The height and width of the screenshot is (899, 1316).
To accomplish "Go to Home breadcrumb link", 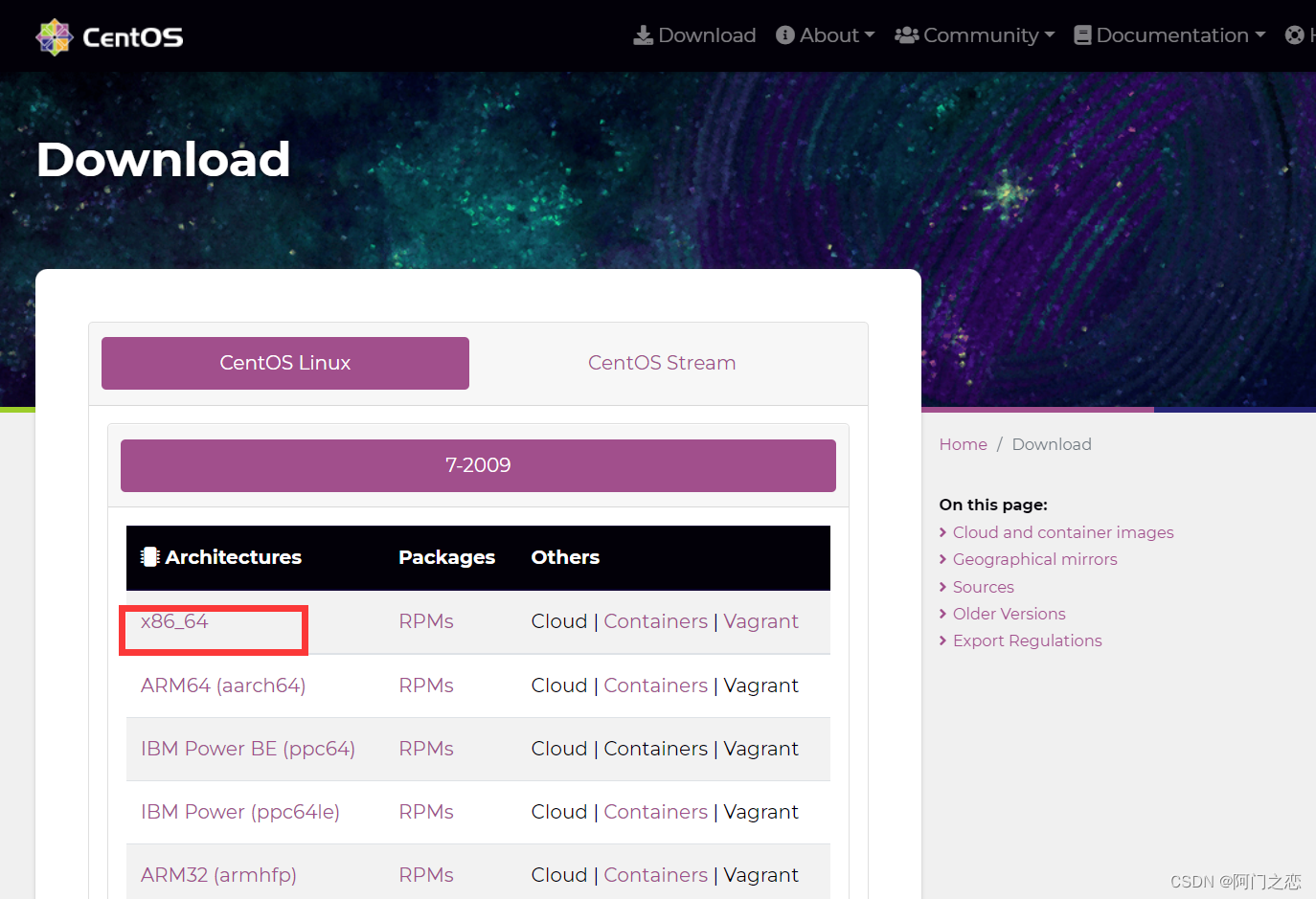I will (963, 444).
